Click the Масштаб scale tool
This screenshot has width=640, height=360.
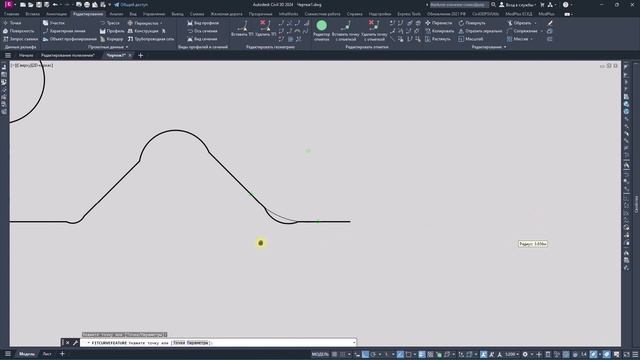(x=471, y=39)
